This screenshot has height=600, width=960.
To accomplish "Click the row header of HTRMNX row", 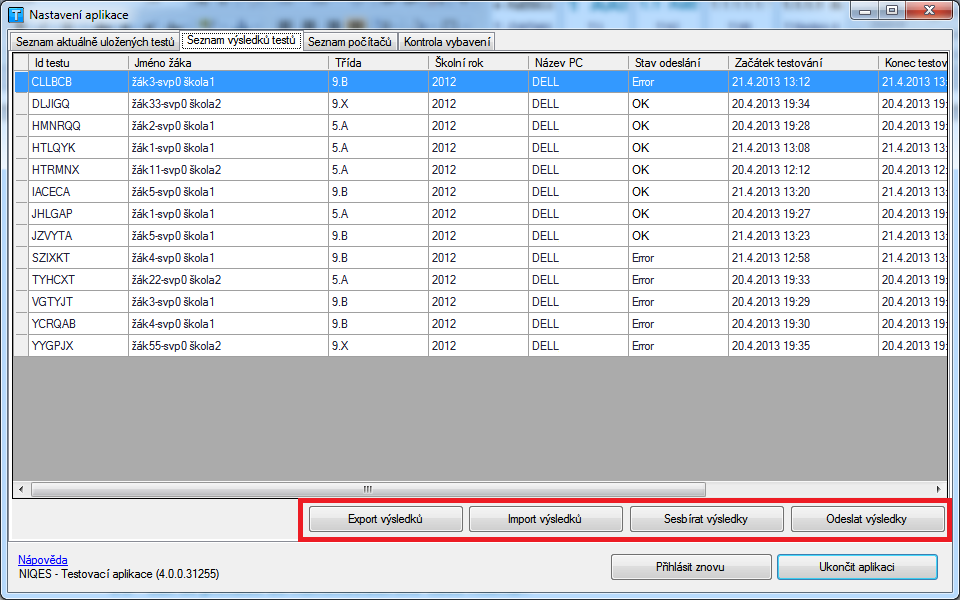I will pyautogui.click(x=21, y=170).
